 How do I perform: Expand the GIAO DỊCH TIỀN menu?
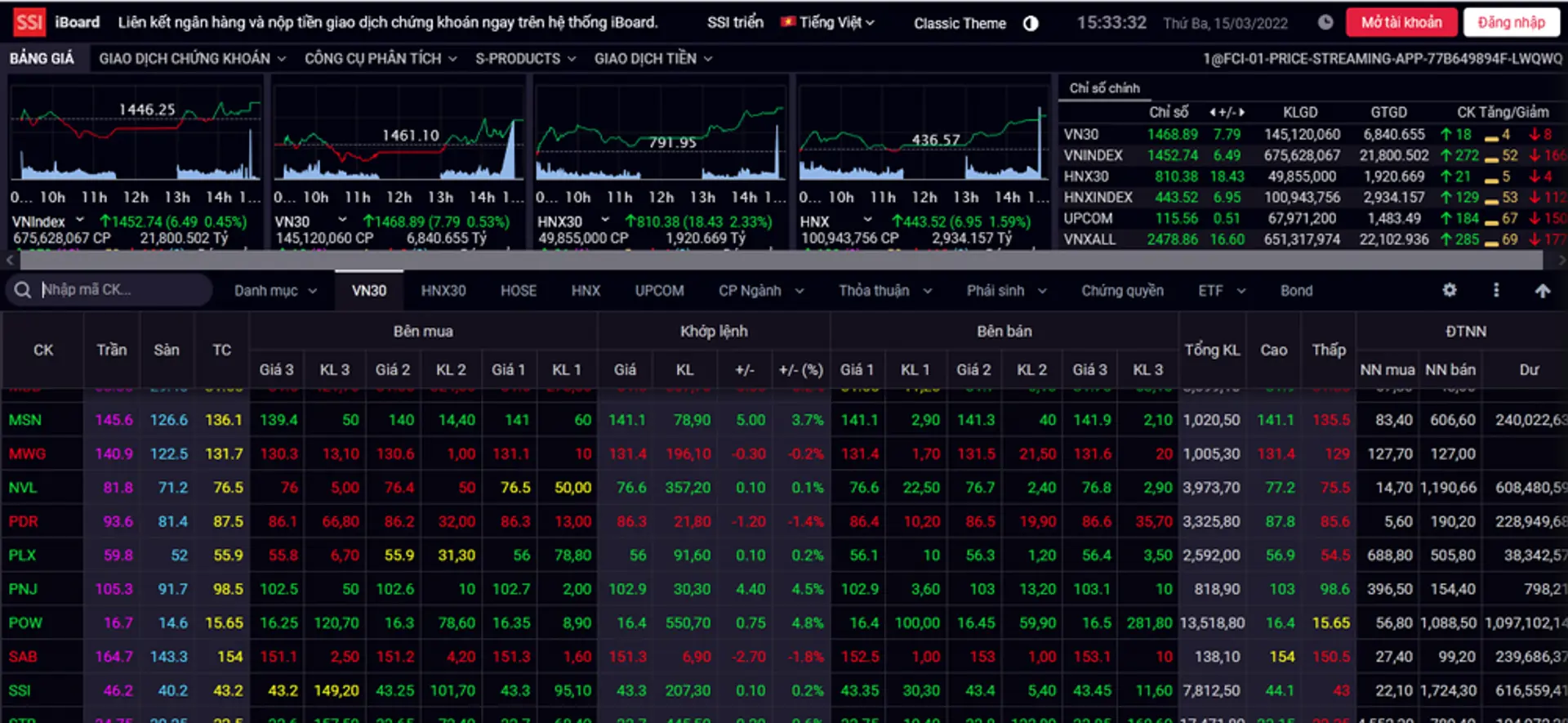click(653, 59)
